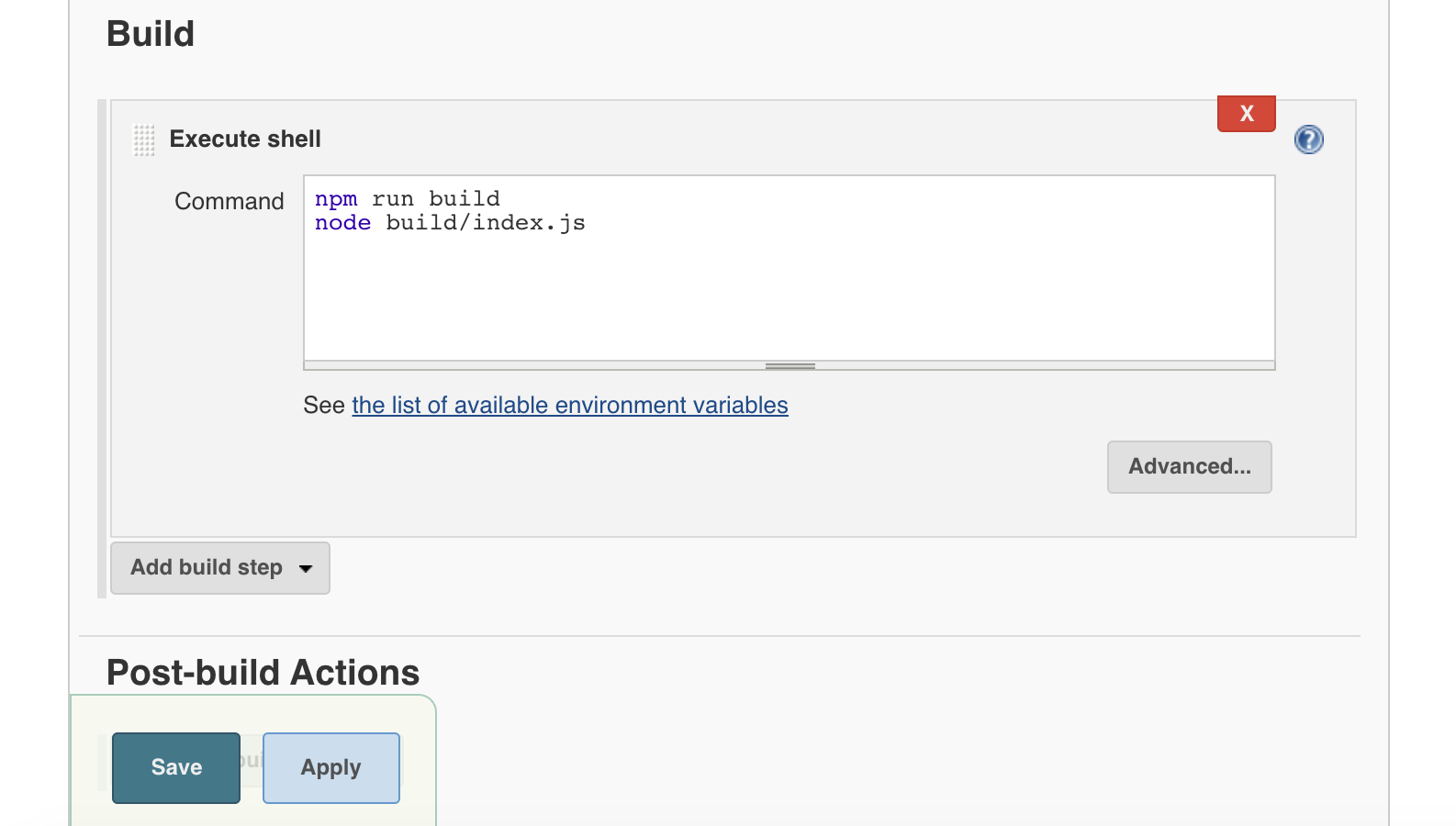Click the "node" keyword in the command

tap(342, 223)
